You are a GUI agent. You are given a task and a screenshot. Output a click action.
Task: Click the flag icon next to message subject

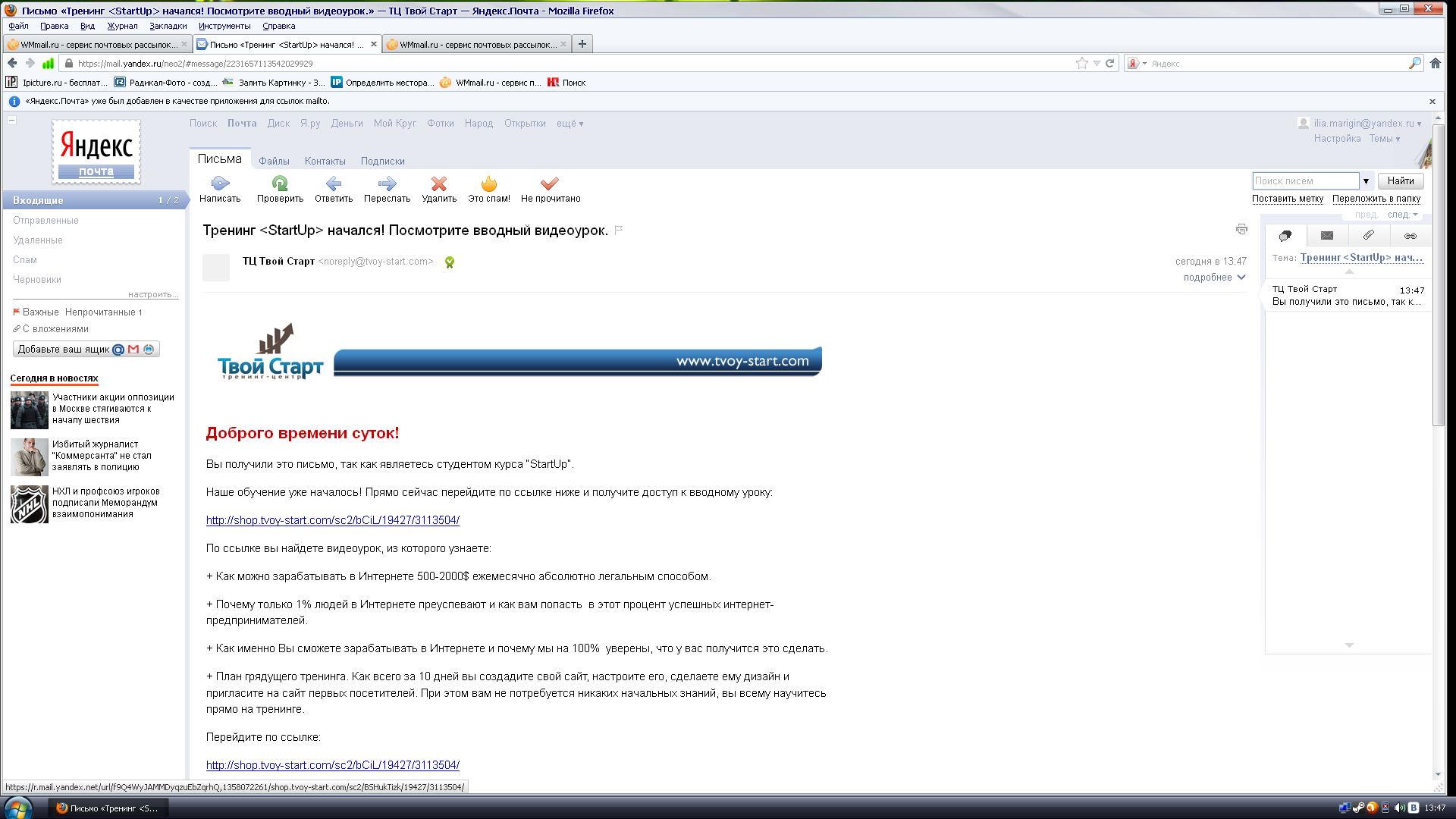click(x=619, y=230)
